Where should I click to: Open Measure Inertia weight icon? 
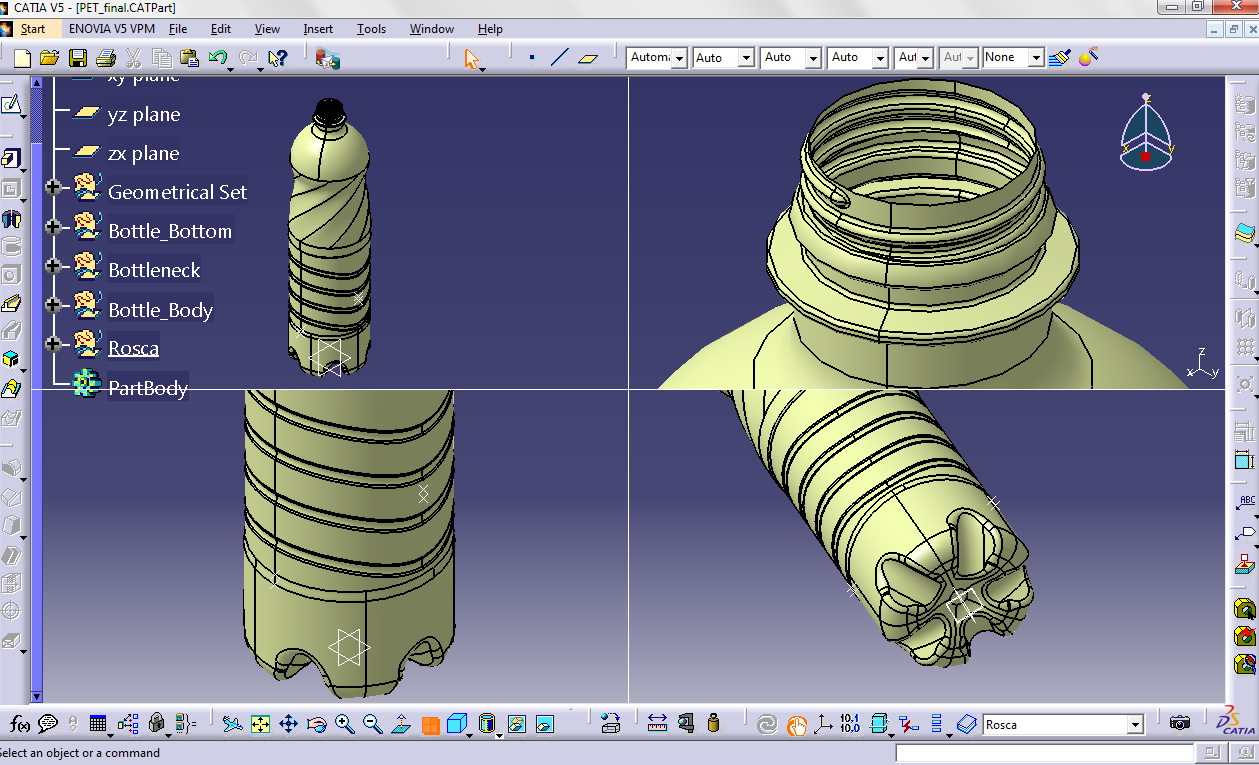click(713, 723)
